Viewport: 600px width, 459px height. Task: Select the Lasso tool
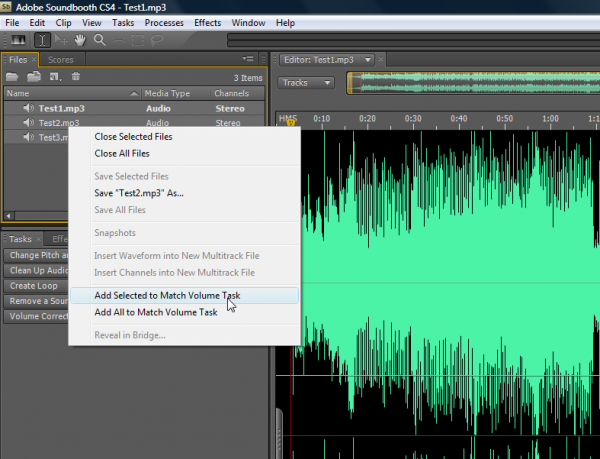[x=157, y=40]
